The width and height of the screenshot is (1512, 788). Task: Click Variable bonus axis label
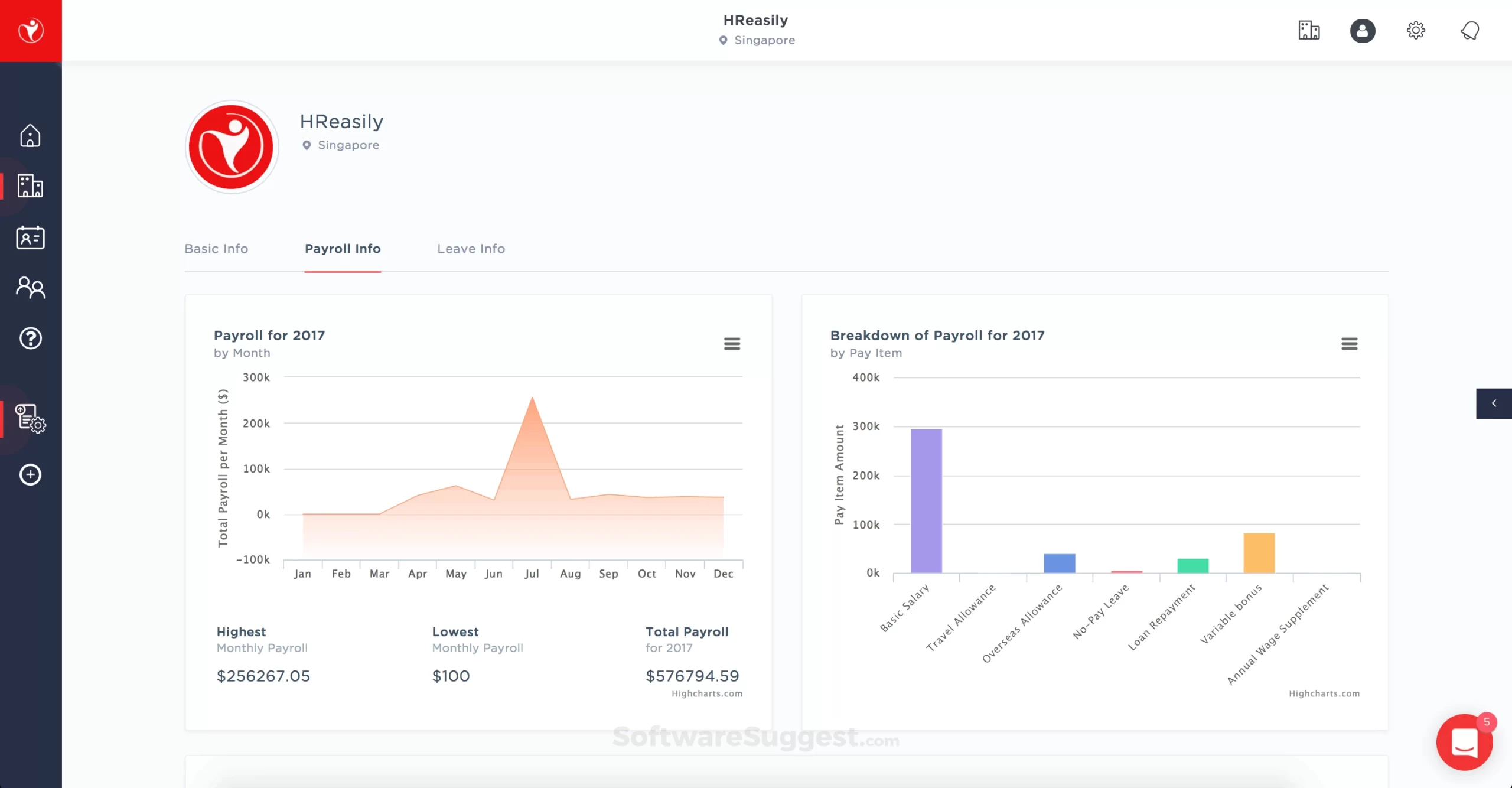point(1230,614)
